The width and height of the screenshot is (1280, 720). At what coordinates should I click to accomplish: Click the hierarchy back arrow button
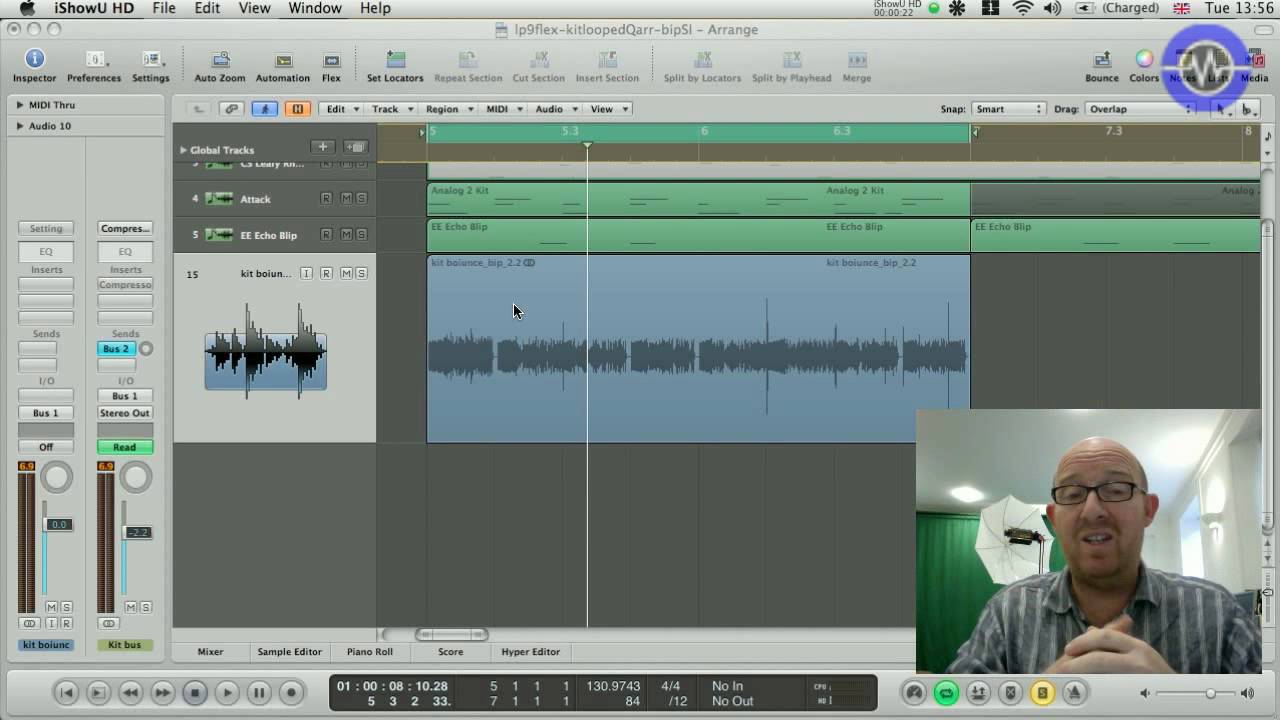tap(198, 109)
